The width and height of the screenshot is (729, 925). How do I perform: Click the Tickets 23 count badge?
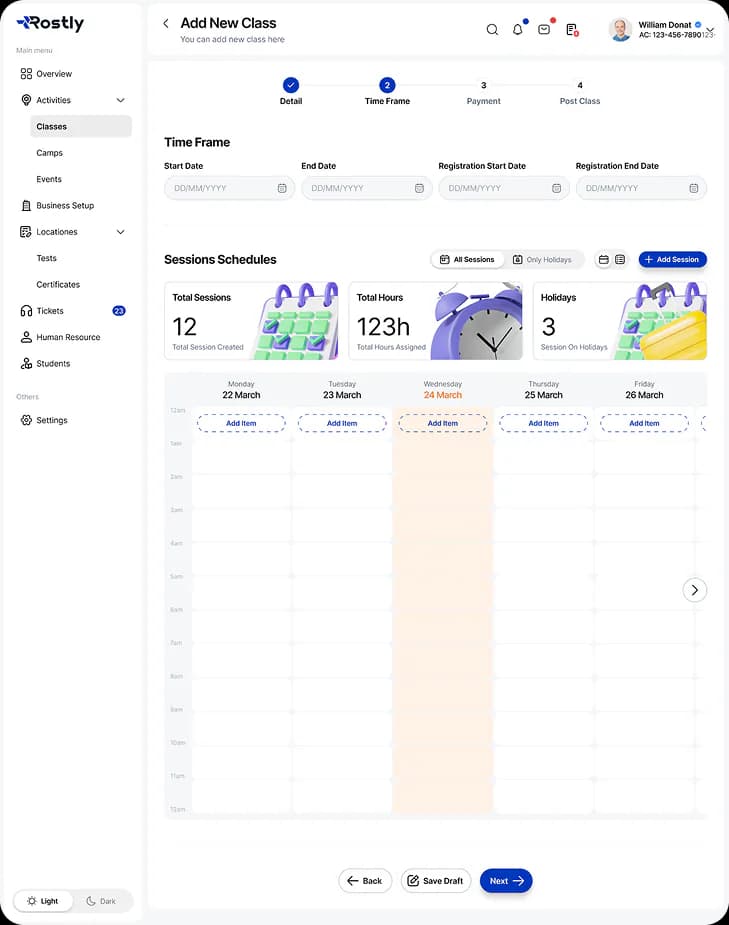tap(119, 311)
